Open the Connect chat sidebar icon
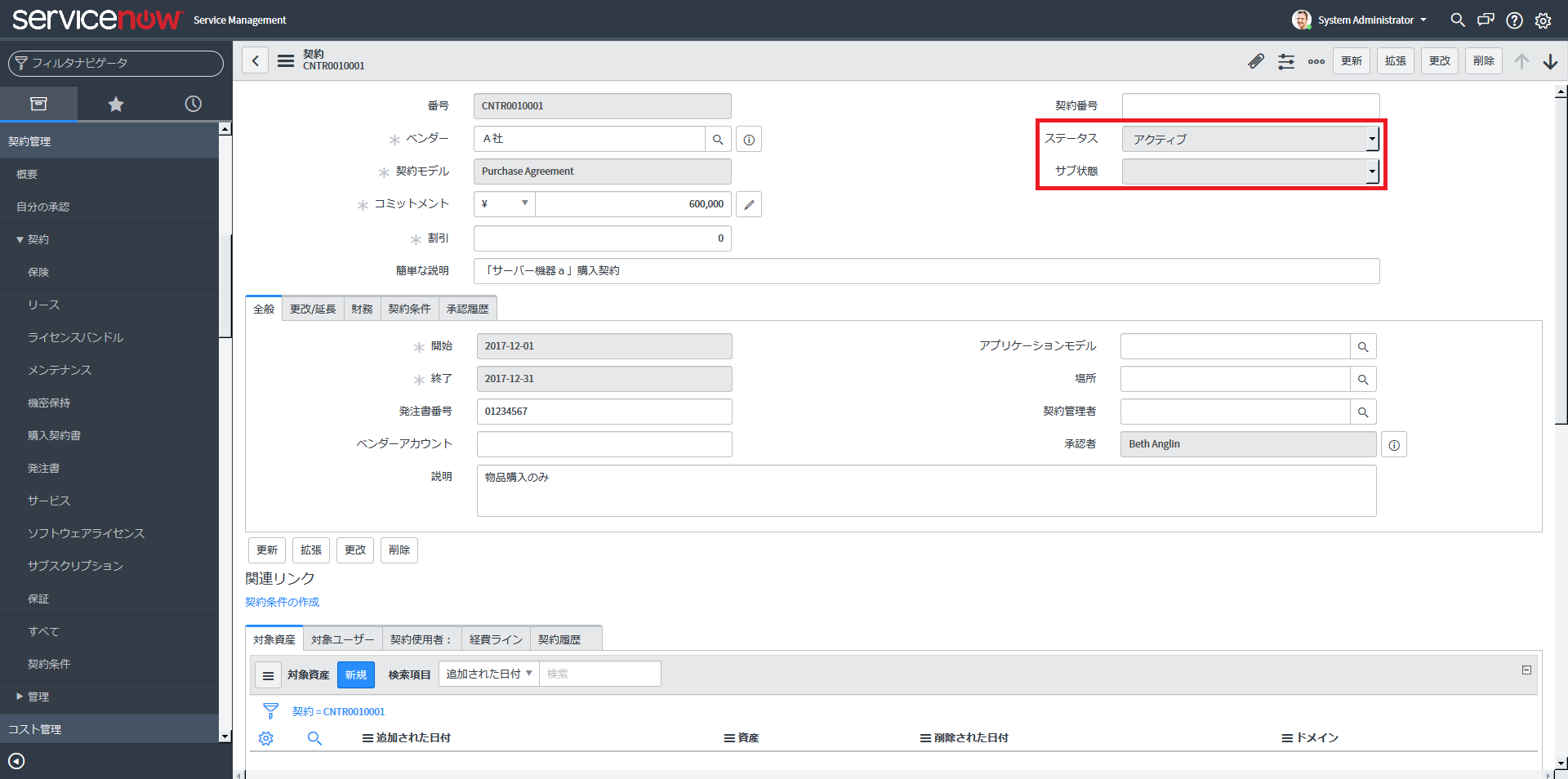 (1486, 20)
